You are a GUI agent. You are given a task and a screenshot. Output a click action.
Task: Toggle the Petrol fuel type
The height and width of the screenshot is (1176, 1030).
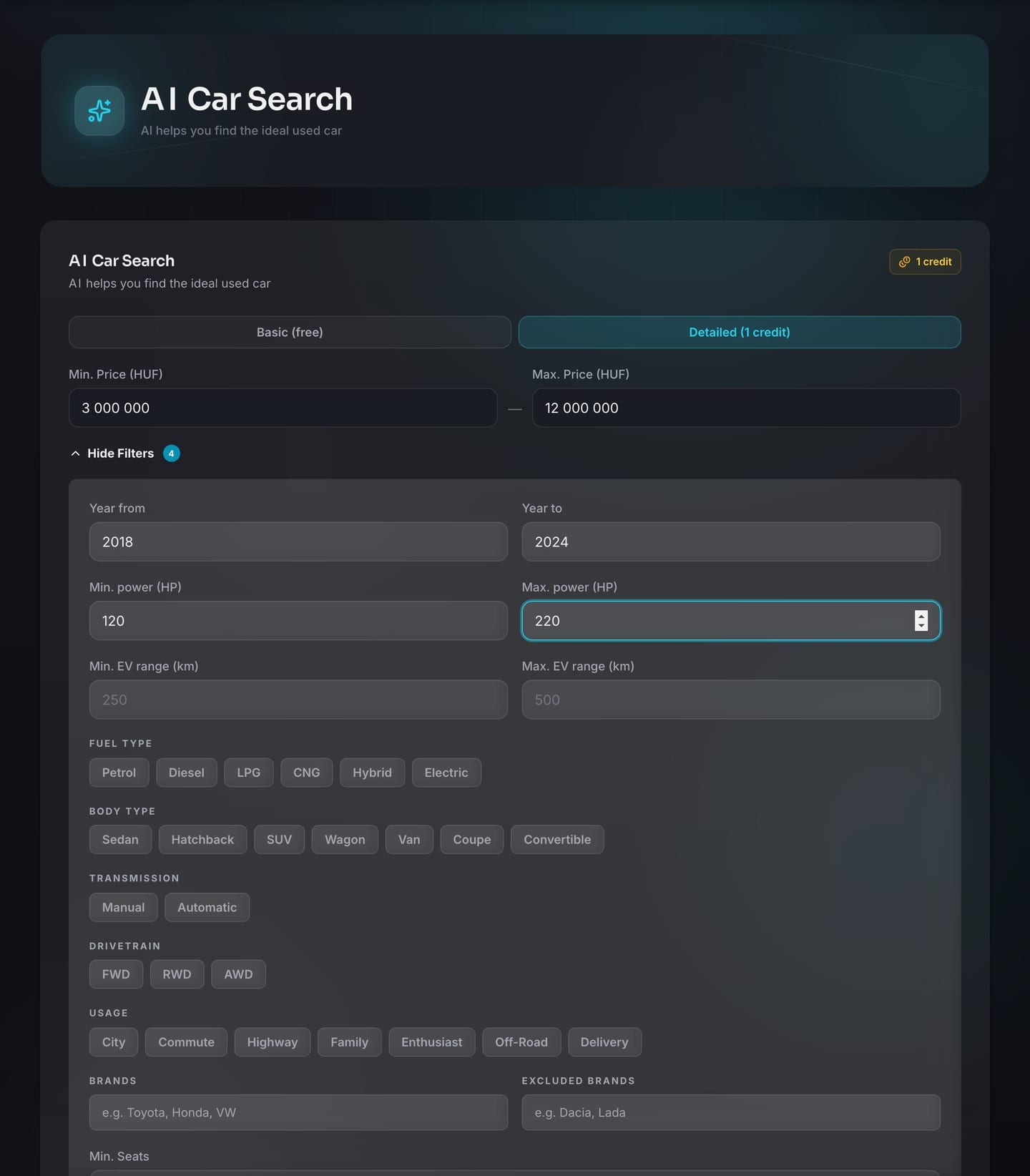[119, 773]
